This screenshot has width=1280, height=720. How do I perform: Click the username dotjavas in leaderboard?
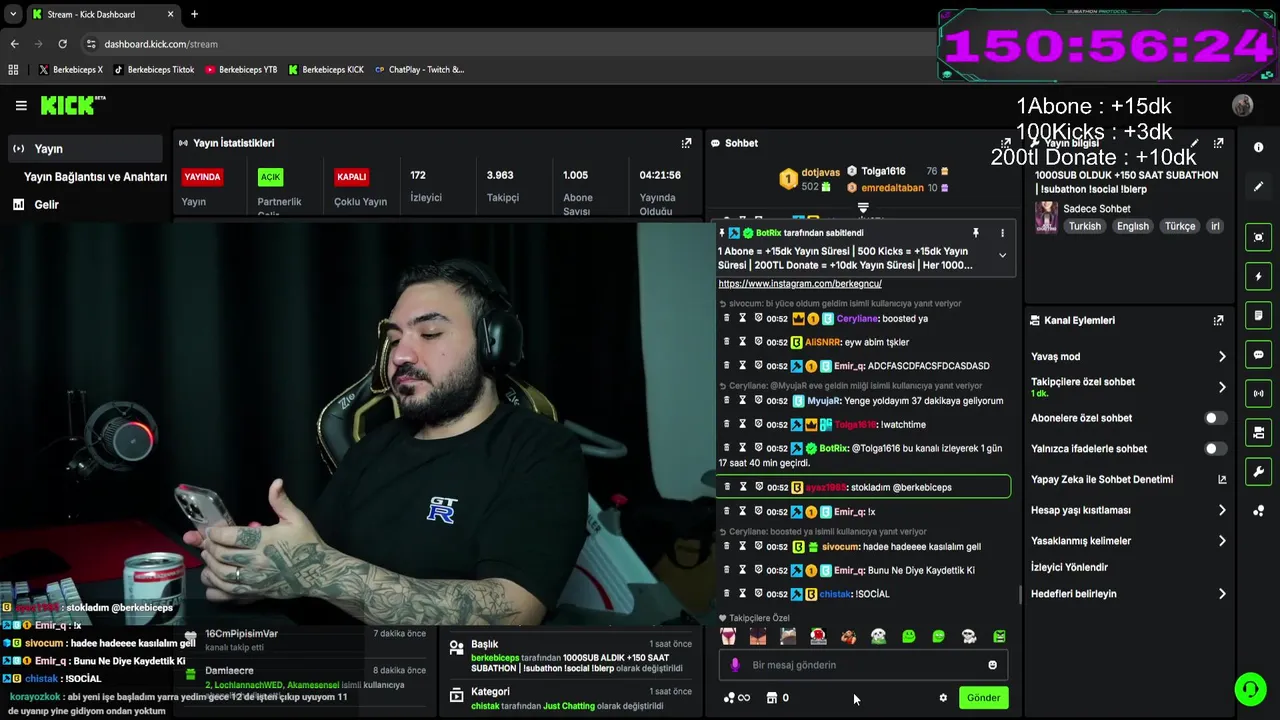820,172
